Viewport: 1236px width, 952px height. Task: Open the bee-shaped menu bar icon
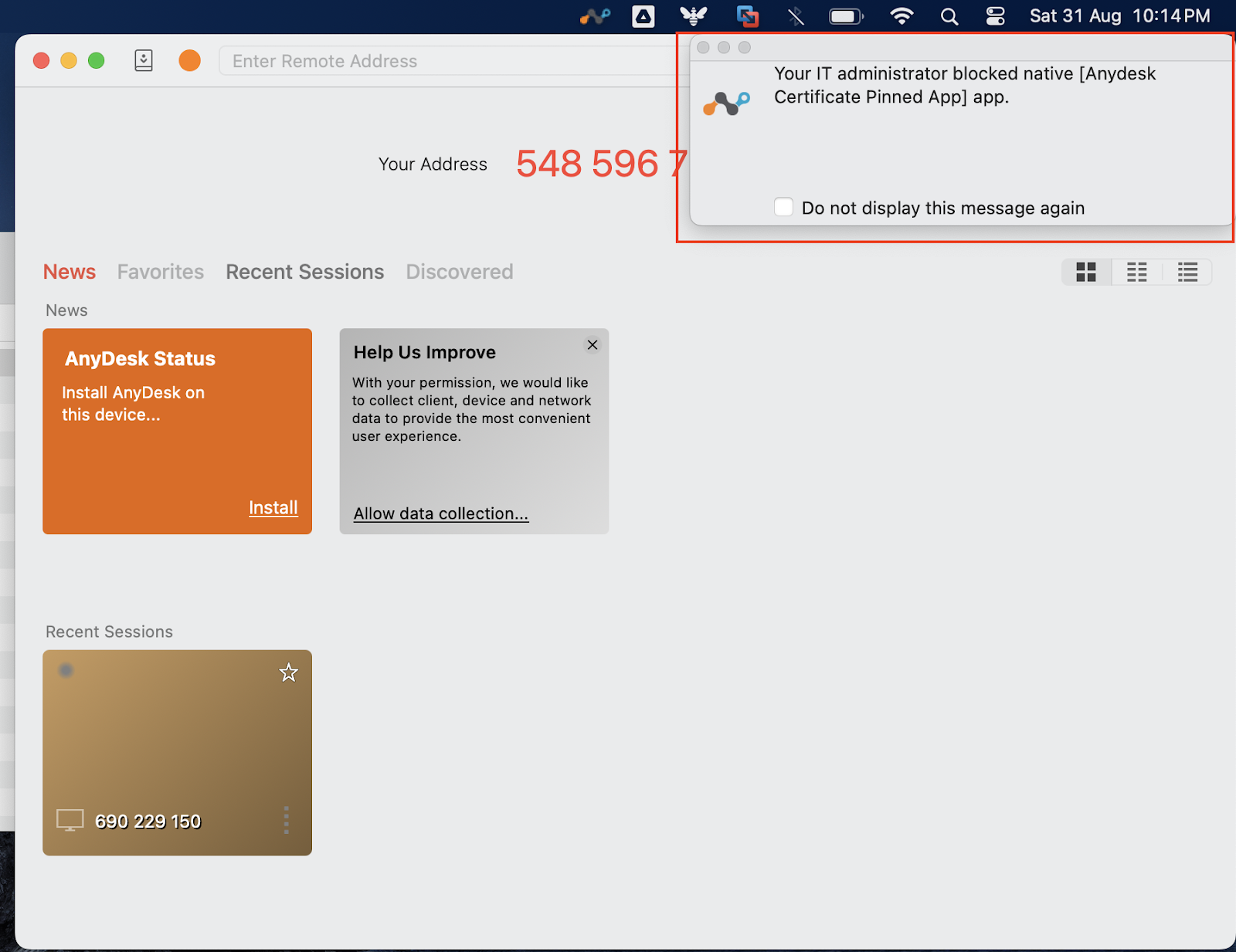coord(694,16)
